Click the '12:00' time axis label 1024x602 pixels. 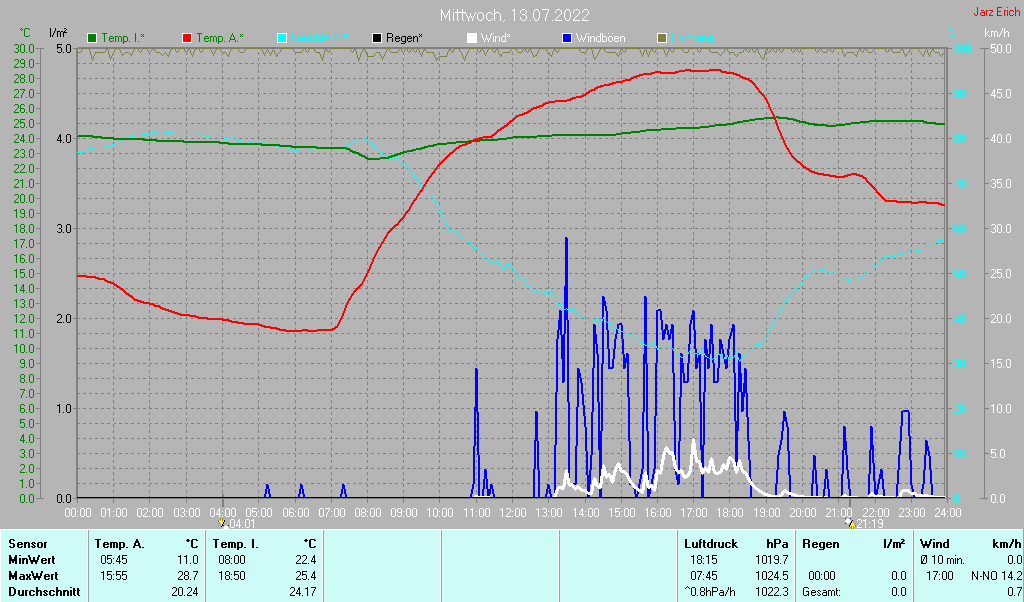pos(513,513)
